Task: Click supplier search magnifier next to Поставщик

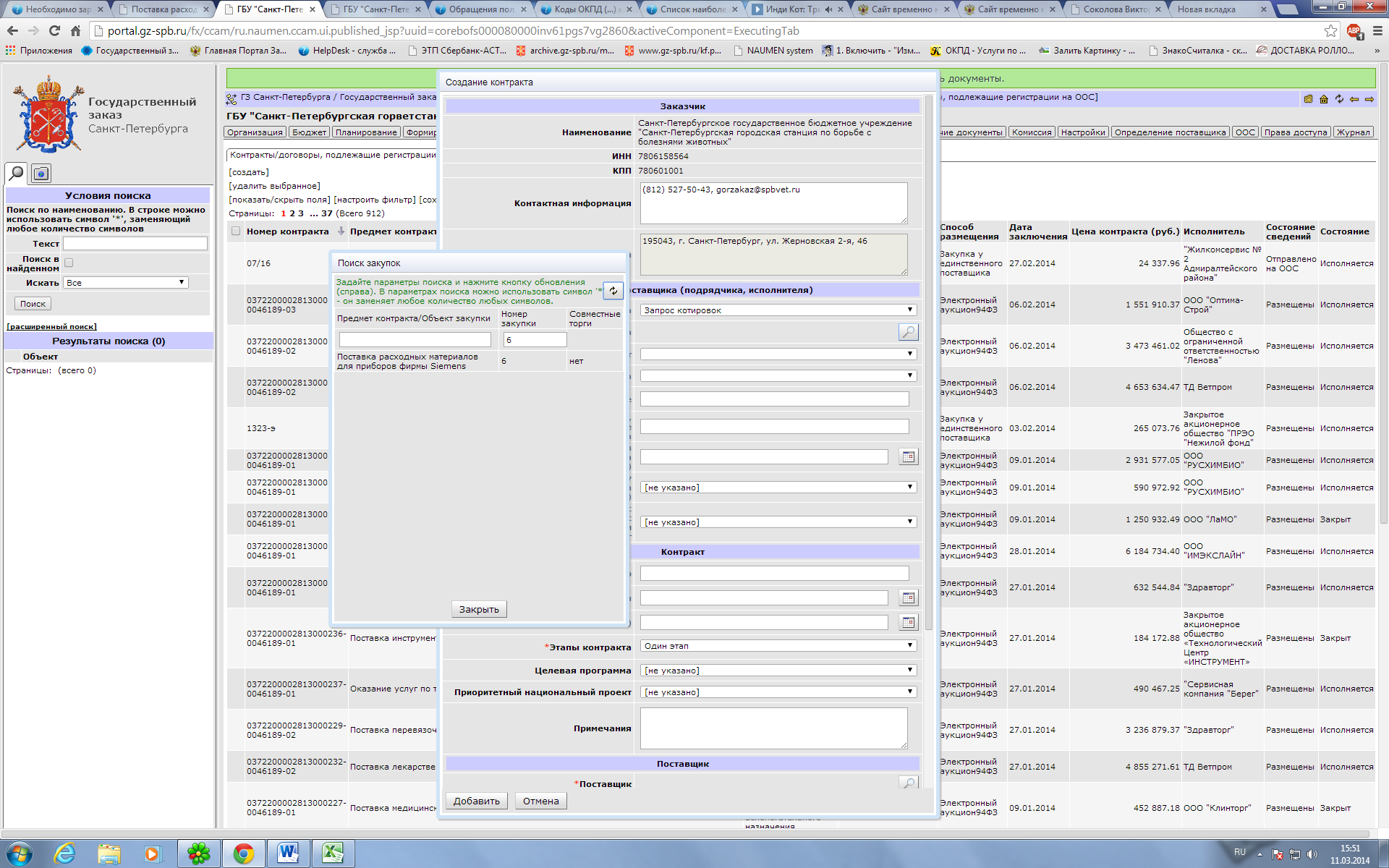Action: 908,783
